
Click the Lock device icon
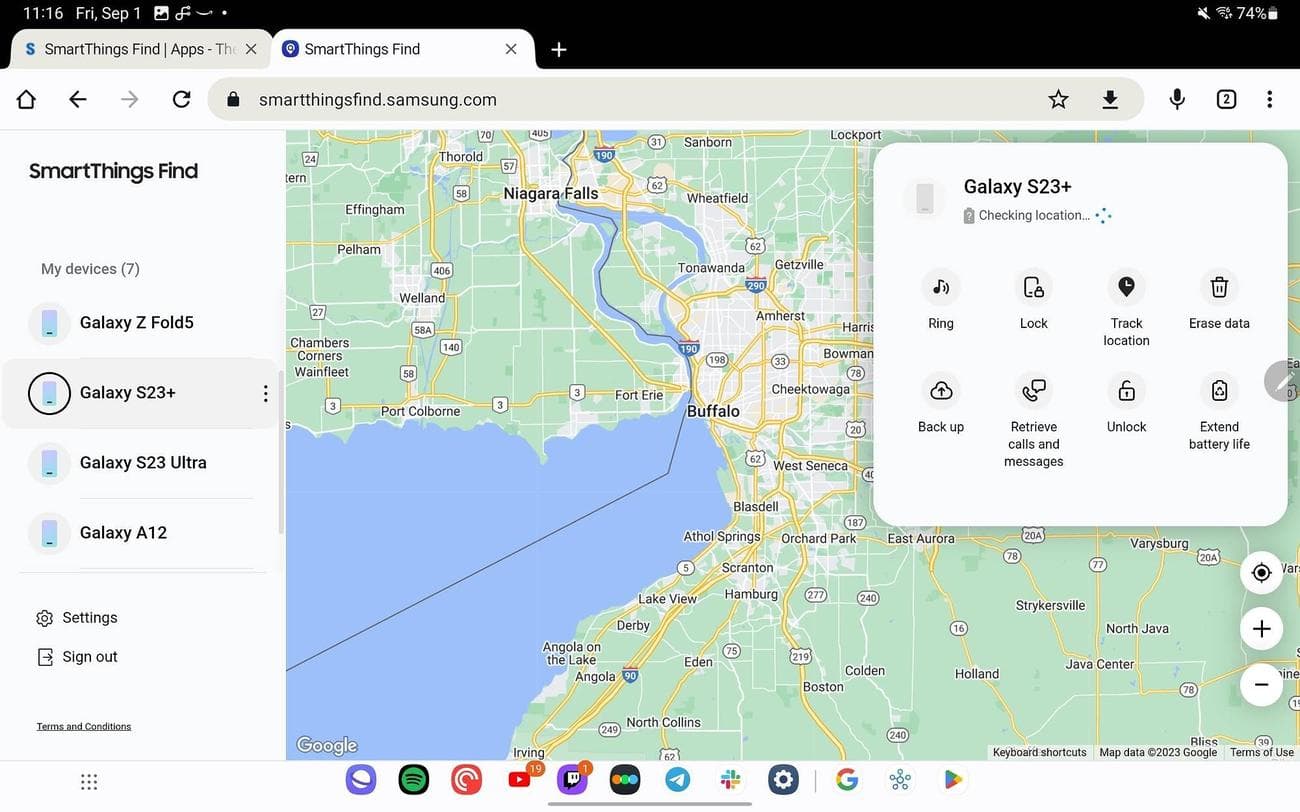point(1033,288)
